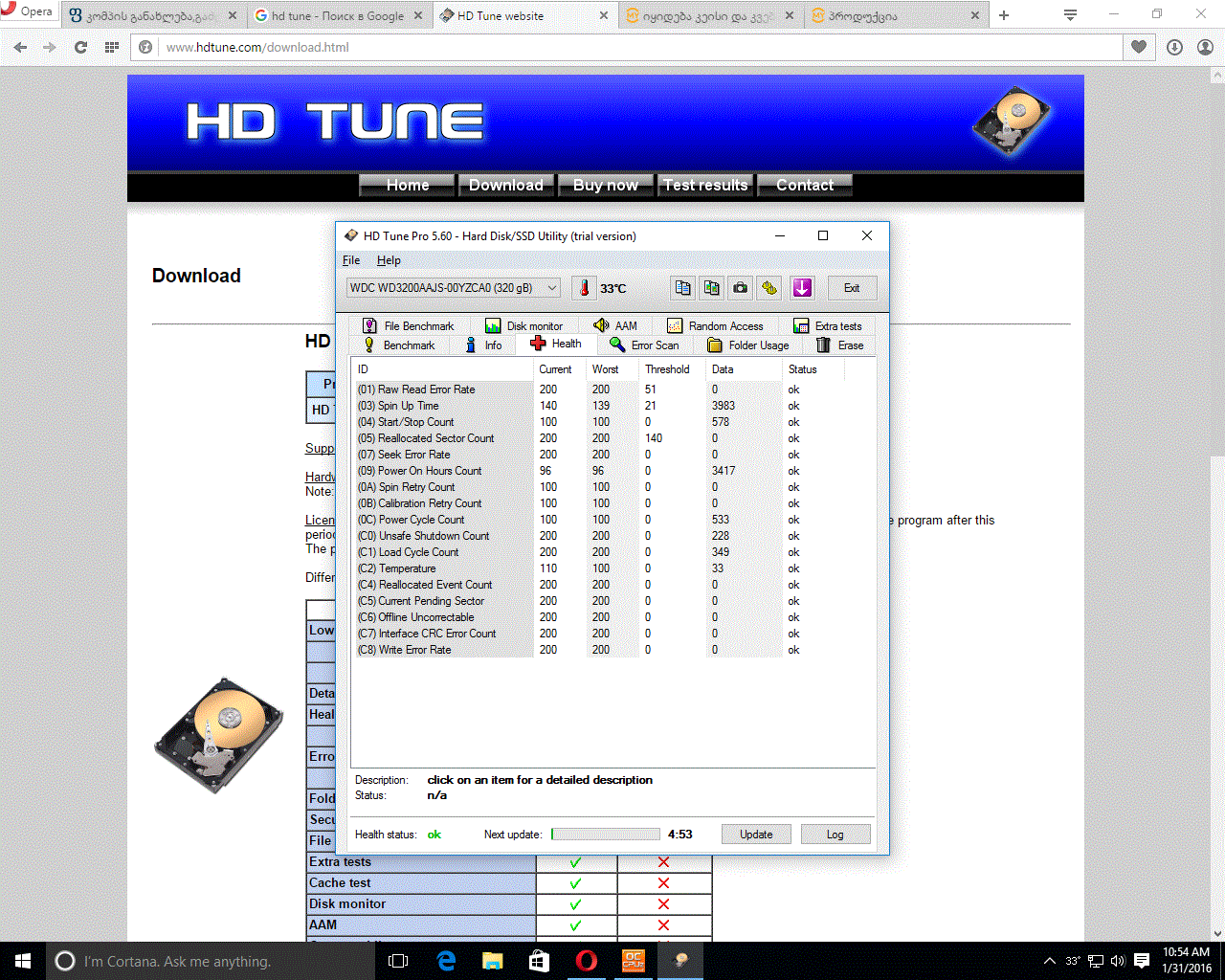Click the Buy now navigation link
Viewport: 1225px width, 980px height.
click(x=606, y=185)
